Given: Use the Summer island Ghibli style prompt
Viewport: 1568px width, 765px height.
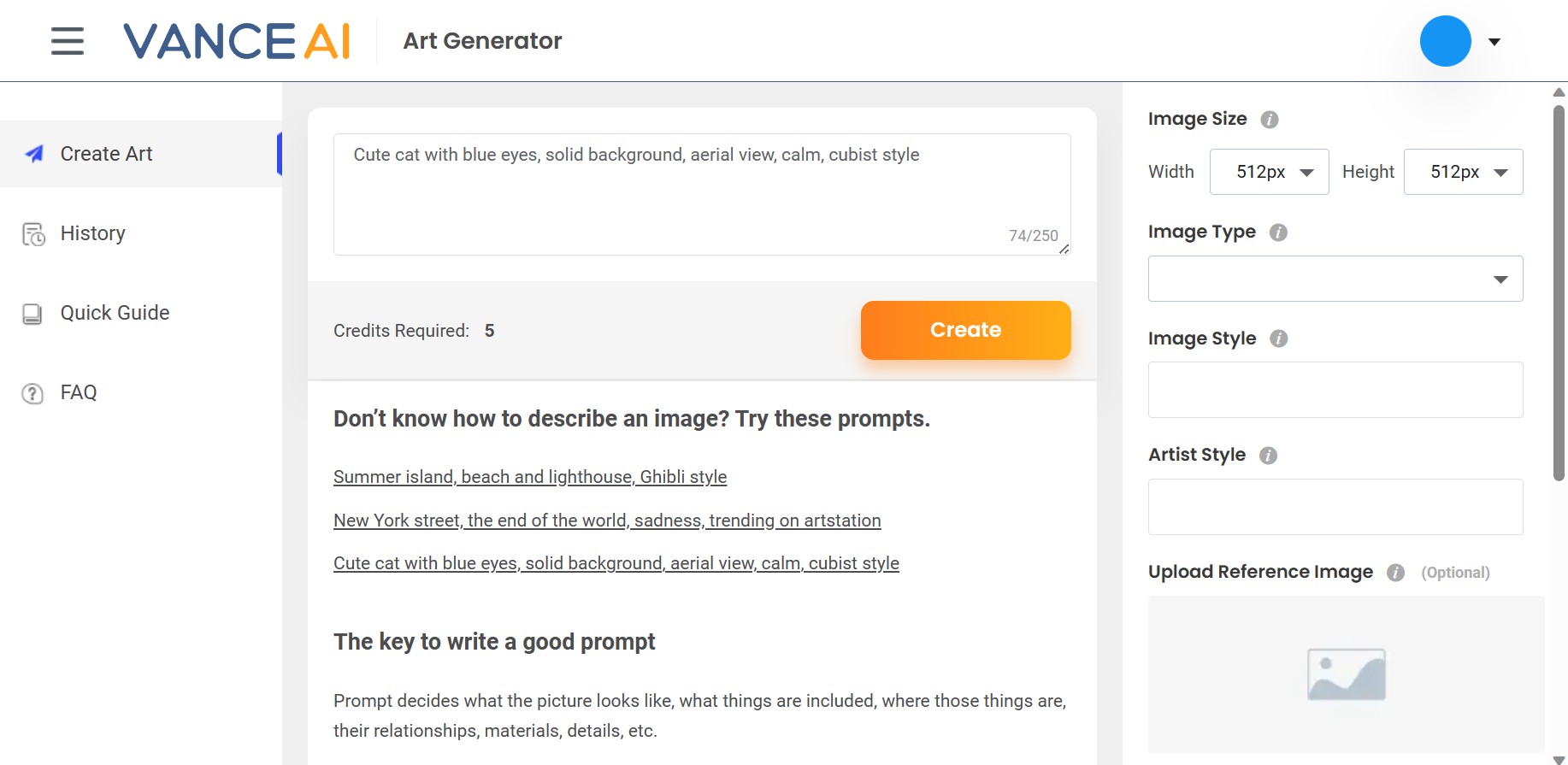Looking at the screenshot, I should (x=530, y=477).
